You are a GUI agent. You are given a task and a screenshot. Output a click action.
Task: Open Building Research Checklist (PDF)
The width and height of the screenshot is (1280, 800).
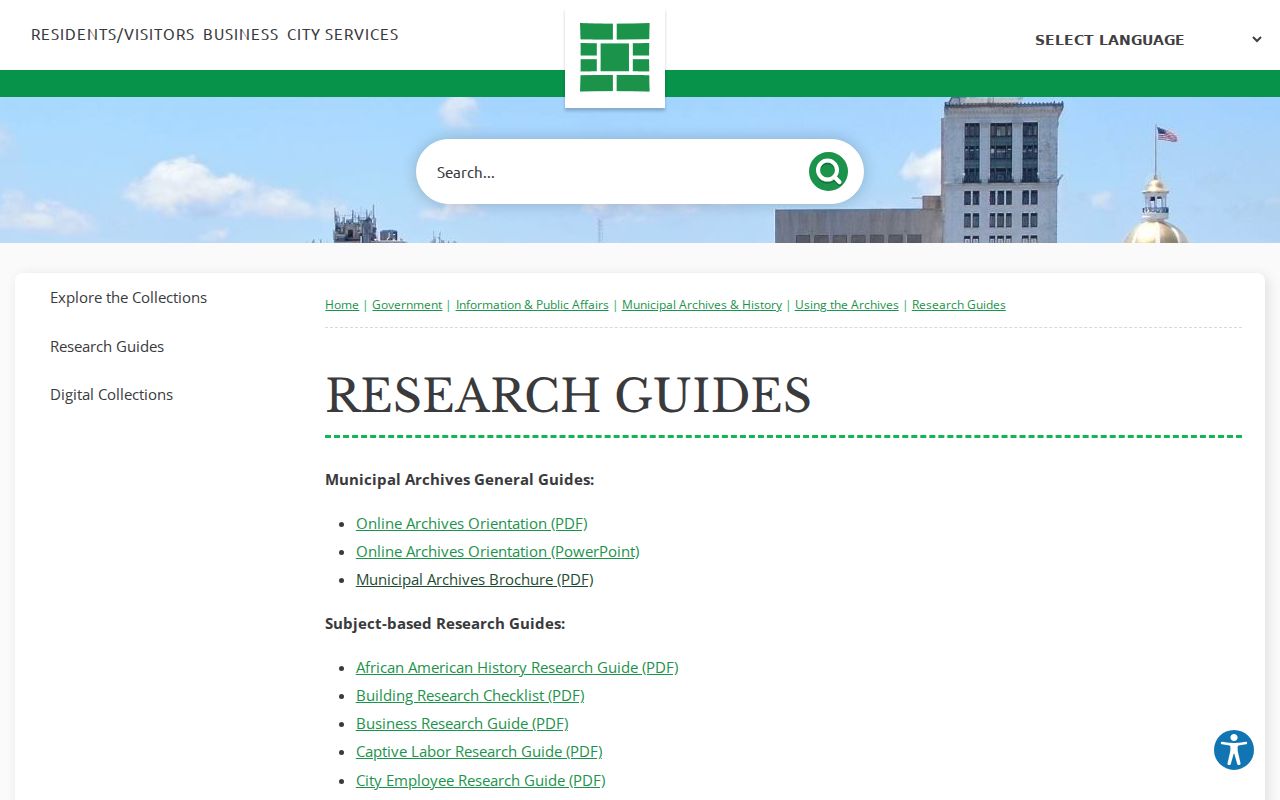click(470, 696)
